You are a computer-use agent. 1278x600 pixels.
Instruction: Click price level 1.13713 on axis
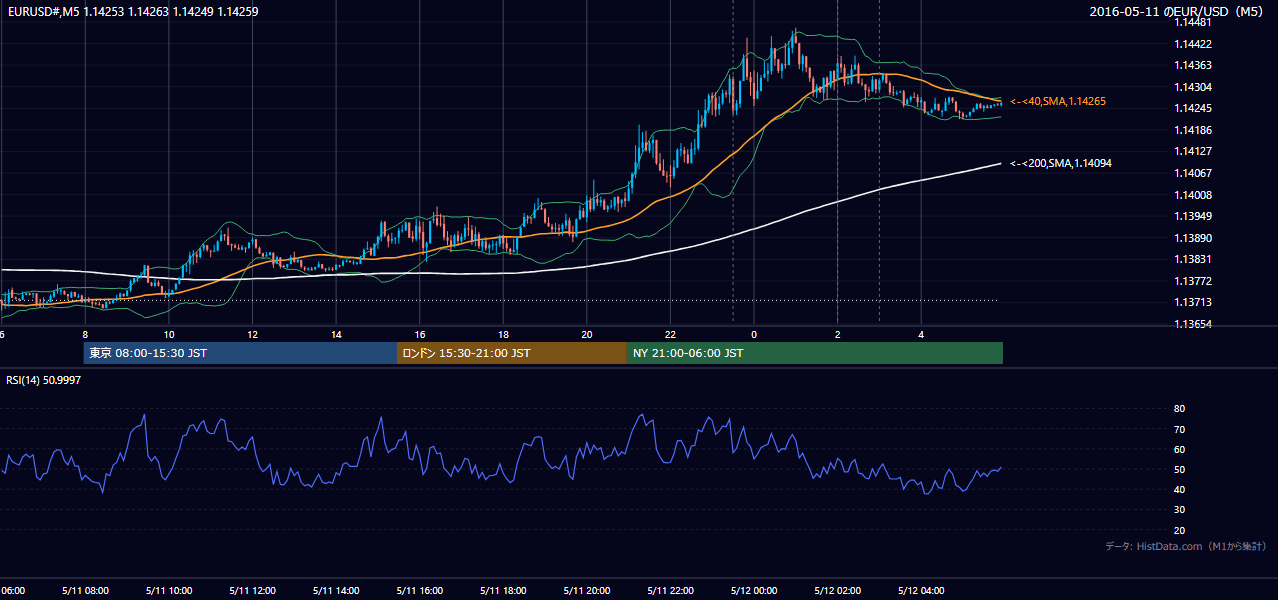[x=1193, y=302]
